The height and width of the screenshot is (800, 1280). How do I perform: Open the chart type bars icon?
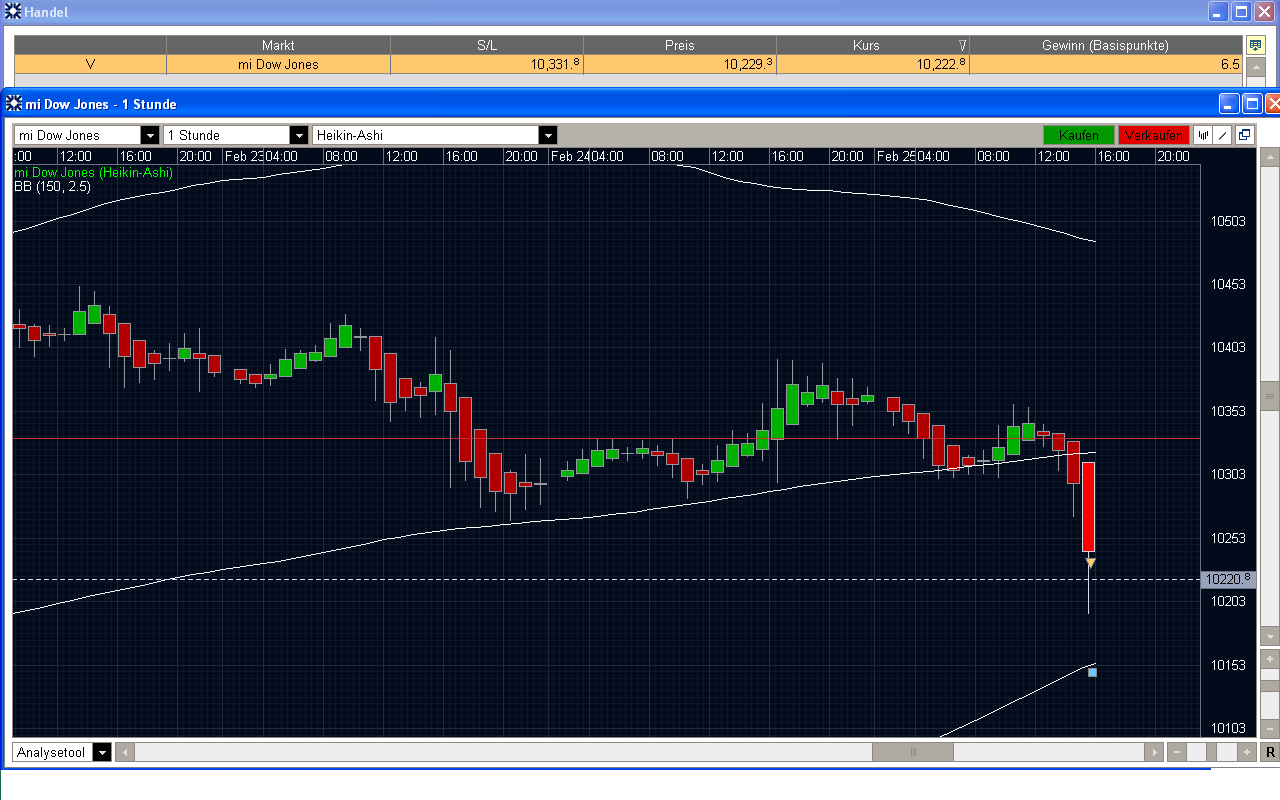pyautogui.click(x=1203, y=135)
